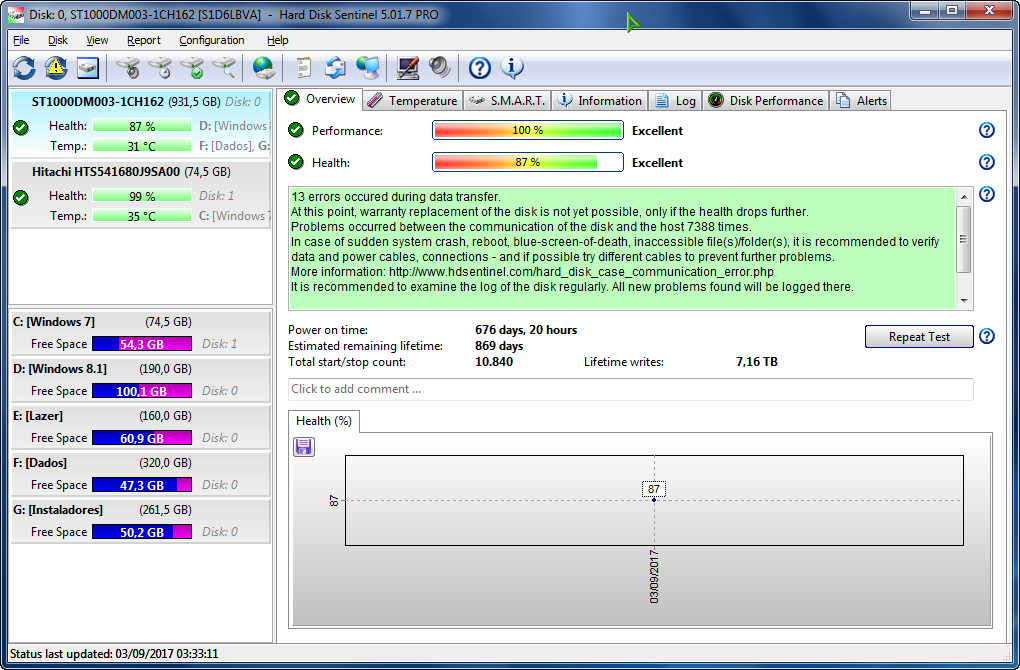The image size is (1020, 670).
Task: Click help icon beside Performance bar
Action: click(987, 130)
